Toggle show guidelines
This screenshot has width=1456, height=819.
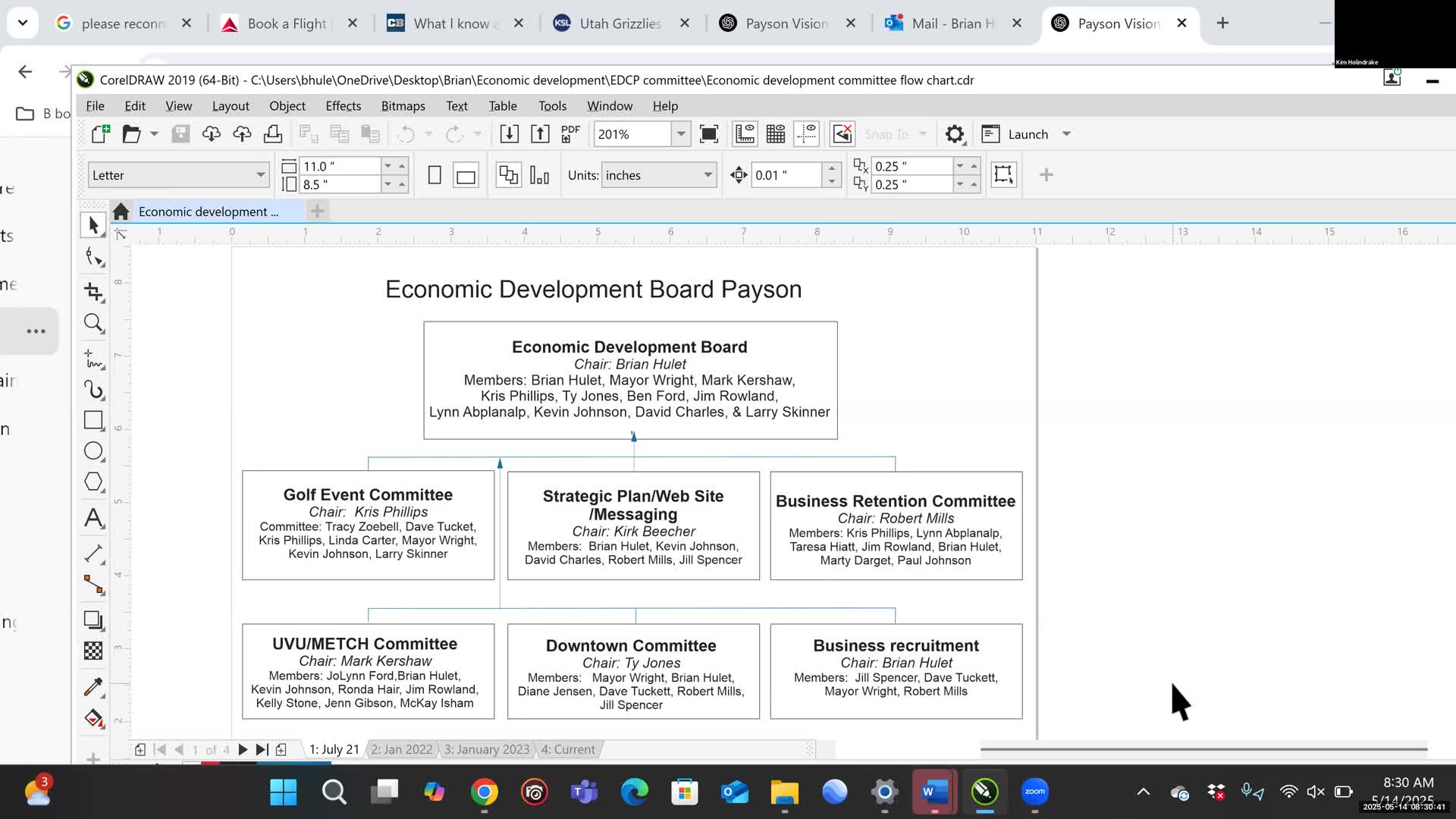[807, 134]
